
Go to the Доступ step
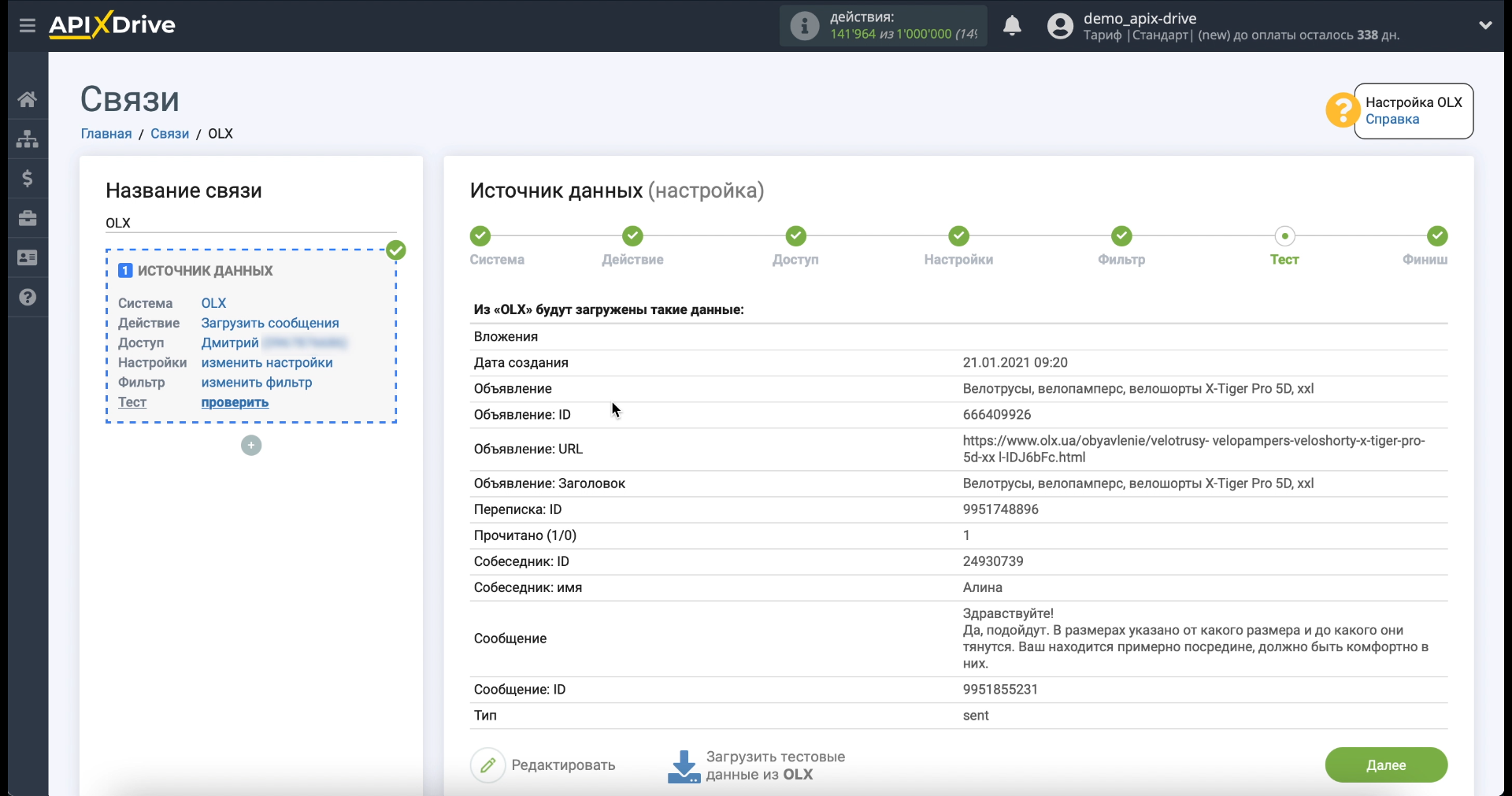click(795, 236)
